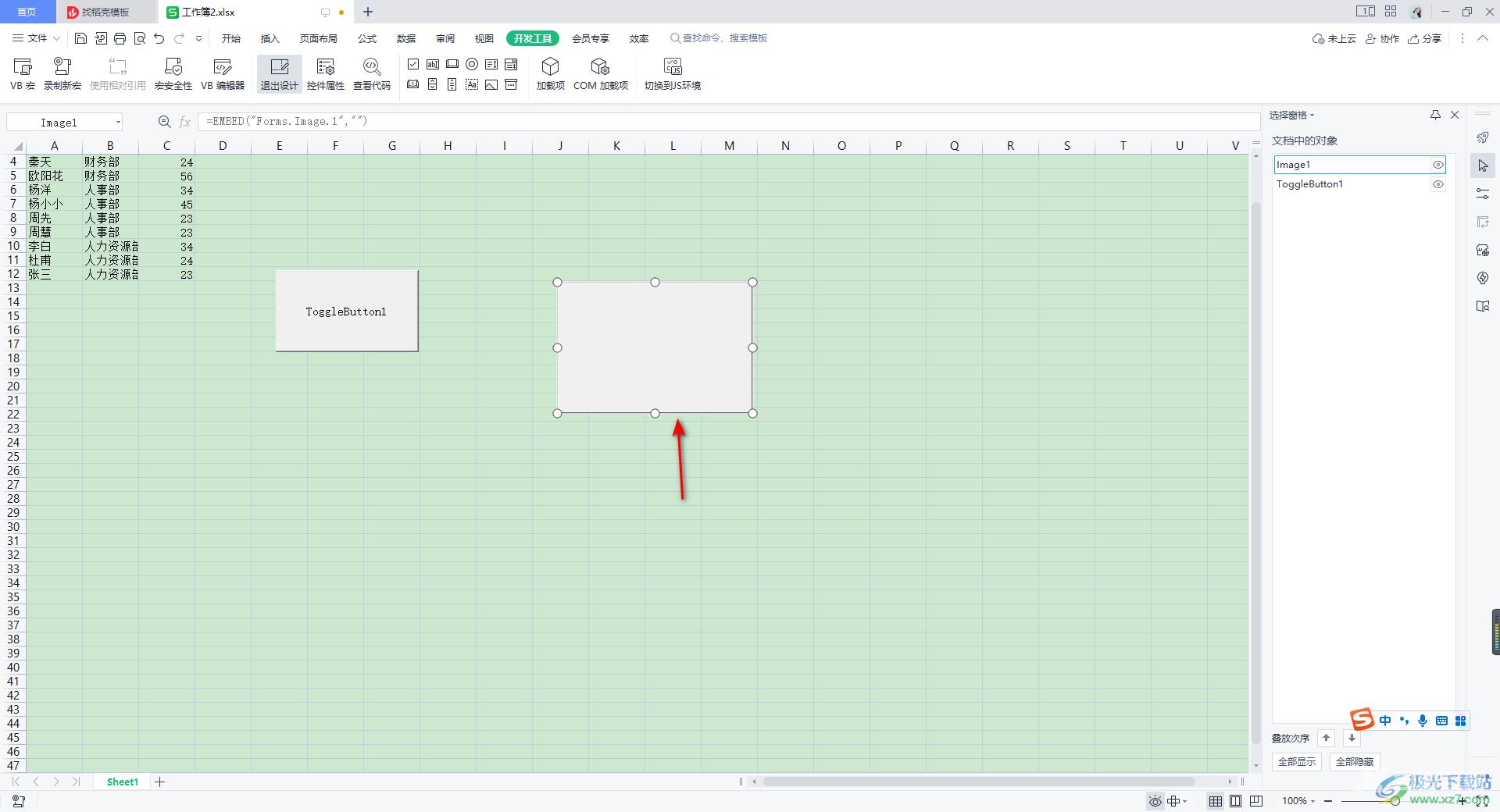Click 查看代码 view code
This screenshot has width=1500, height=812.
372,74
